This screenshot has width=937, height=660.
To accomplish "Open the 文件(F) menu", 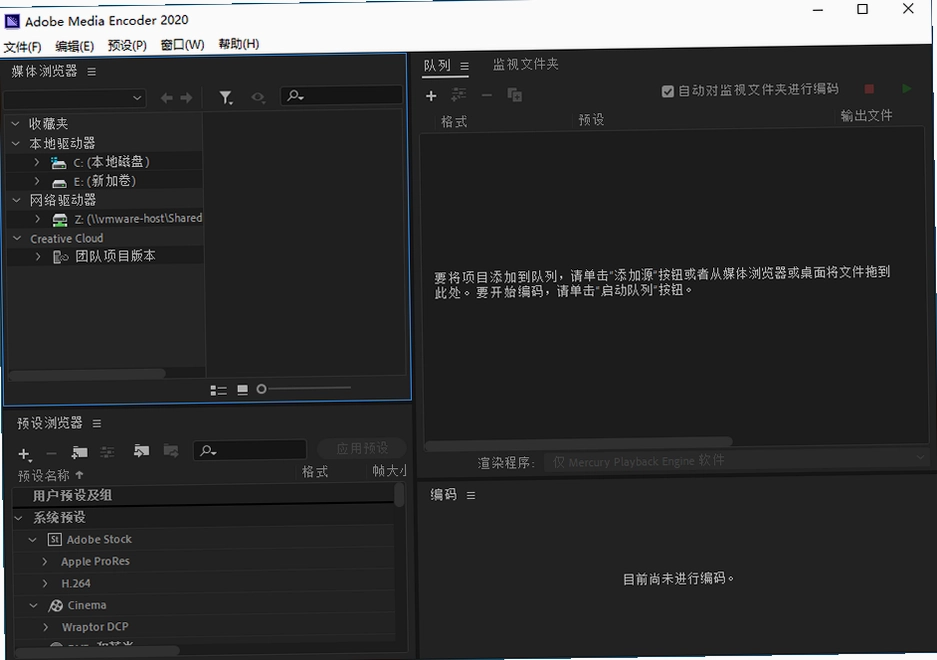I will [23, 47].
